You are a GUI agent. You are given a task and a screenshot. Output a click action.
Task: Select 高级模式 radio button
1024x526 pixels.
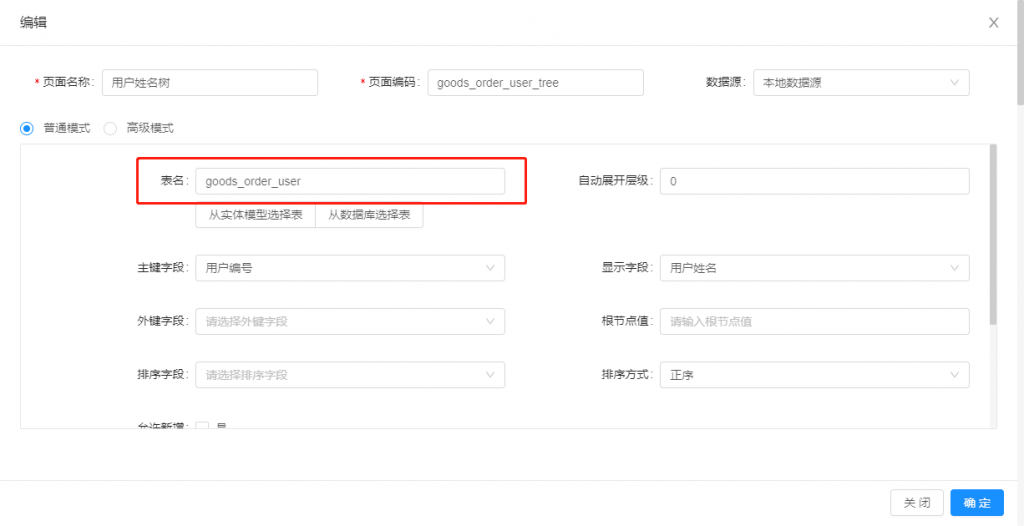111,128
